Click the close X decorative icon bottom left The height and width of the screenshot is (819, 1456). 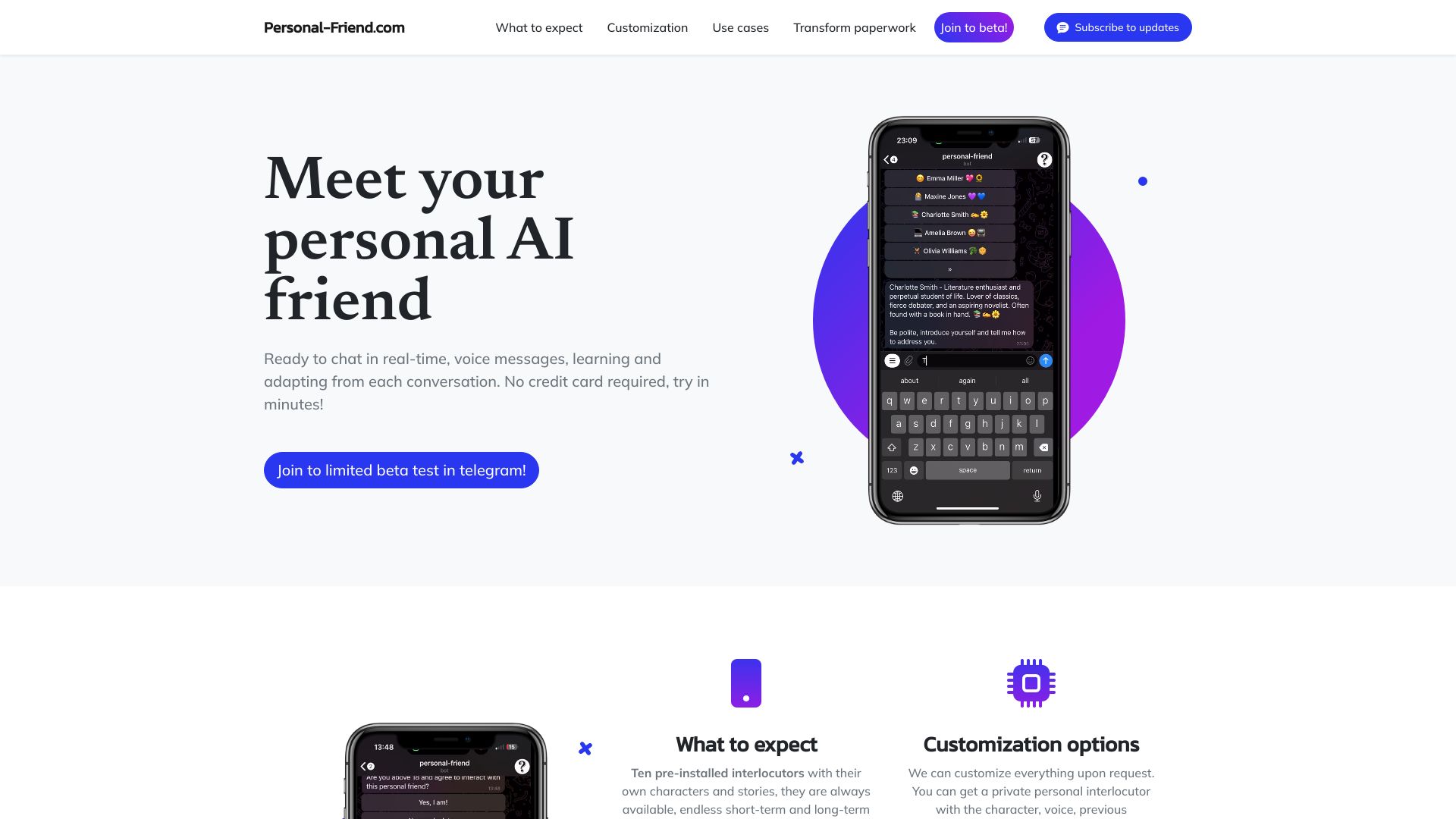tap(585, 748)
